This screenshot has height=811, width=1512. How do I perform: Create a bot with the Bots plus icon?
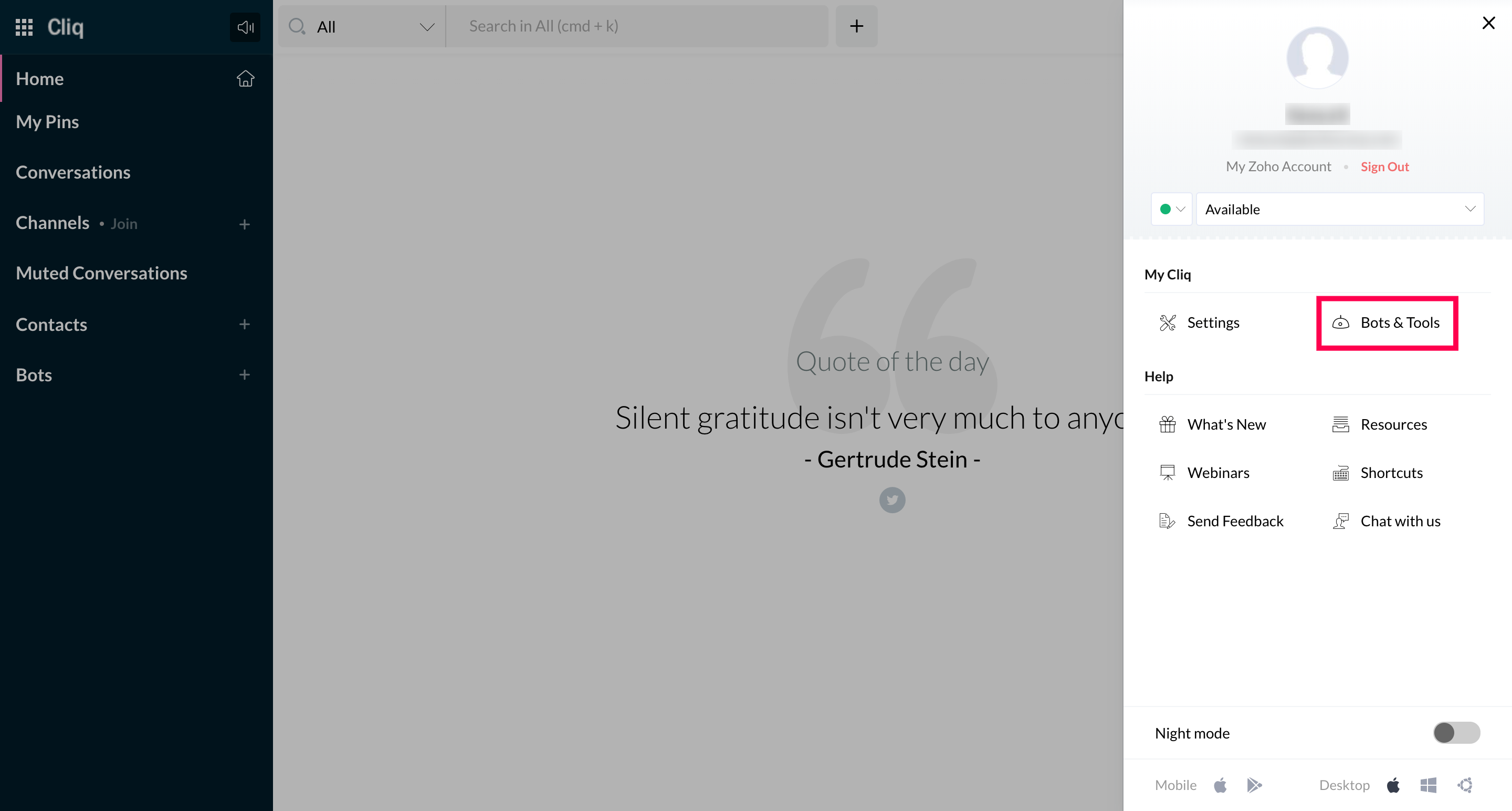point(245,375)
